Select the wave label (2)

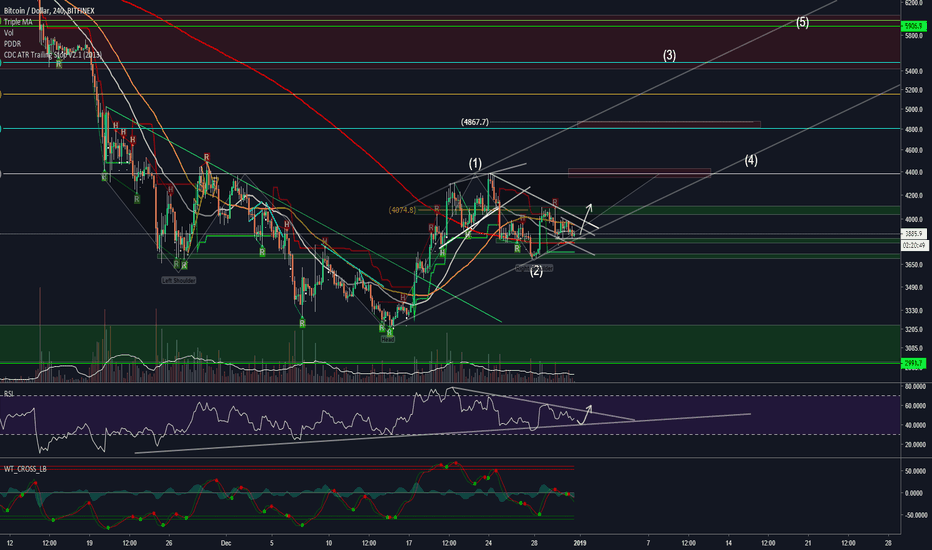click(536, 272)
